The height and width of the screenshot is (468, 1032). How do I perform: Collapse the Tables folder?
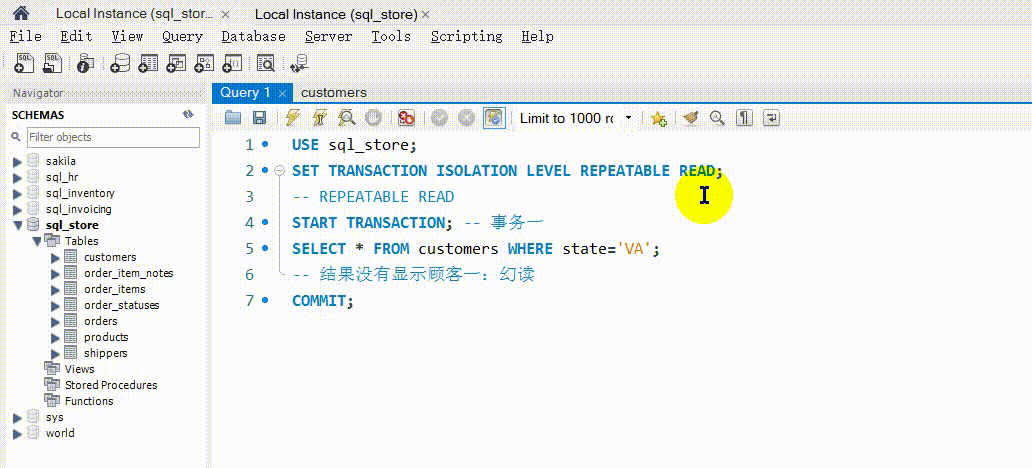(36, 241)
